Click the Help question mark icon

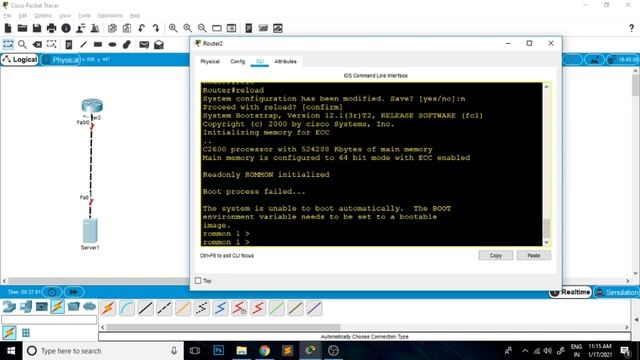coord(631,28)
